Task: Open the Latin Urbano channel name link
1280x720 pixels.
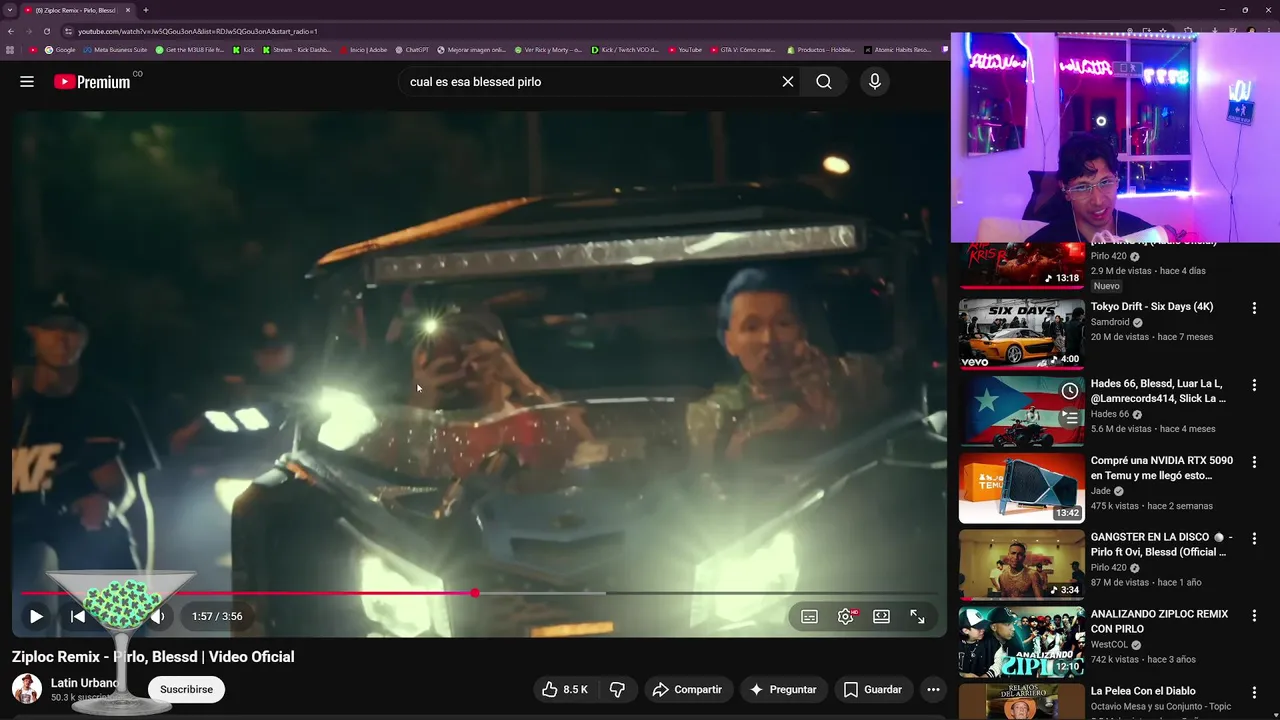Action: coord(85,683)
